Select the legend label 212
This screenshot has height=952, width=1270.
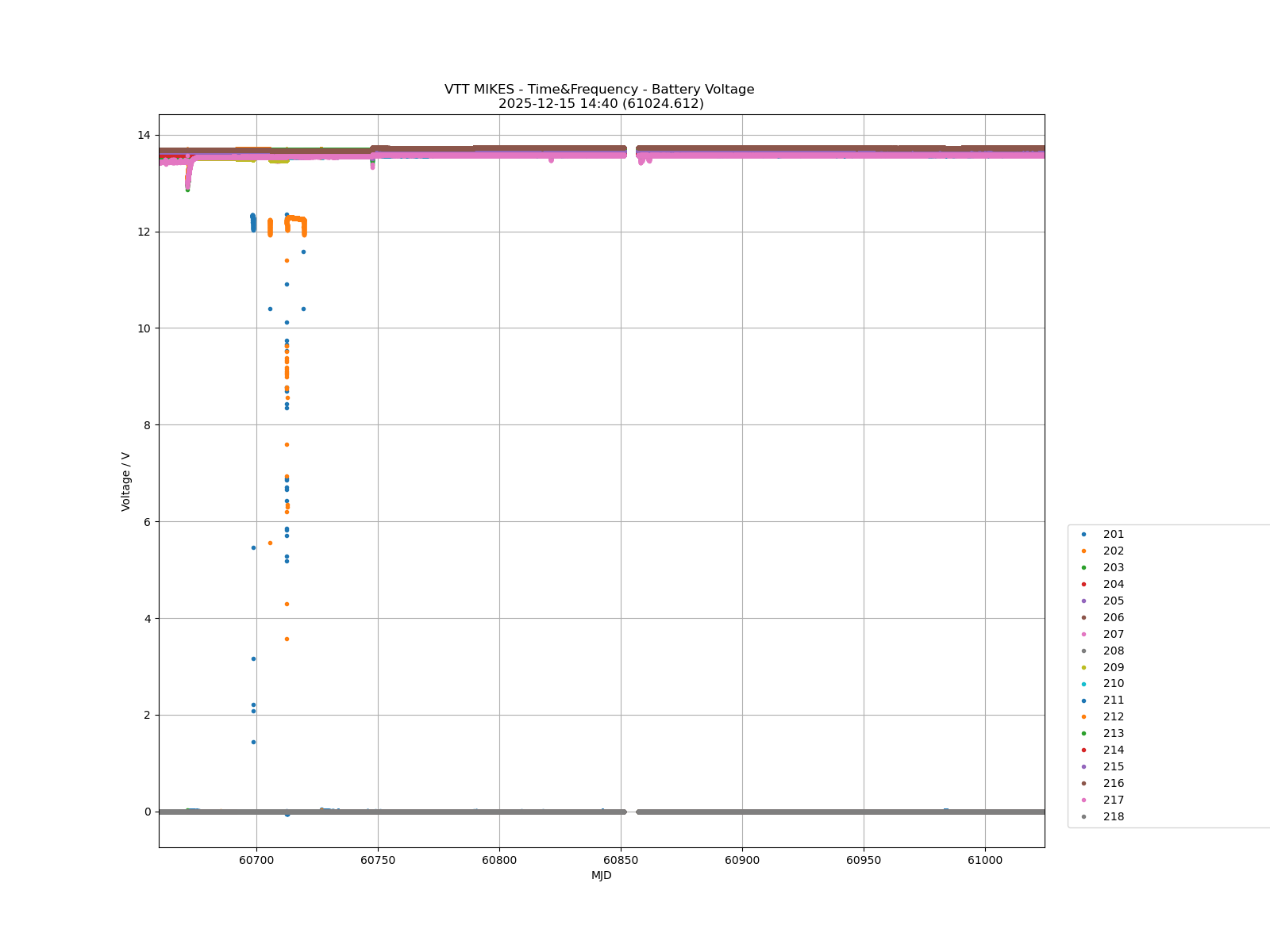(1113, 717)
